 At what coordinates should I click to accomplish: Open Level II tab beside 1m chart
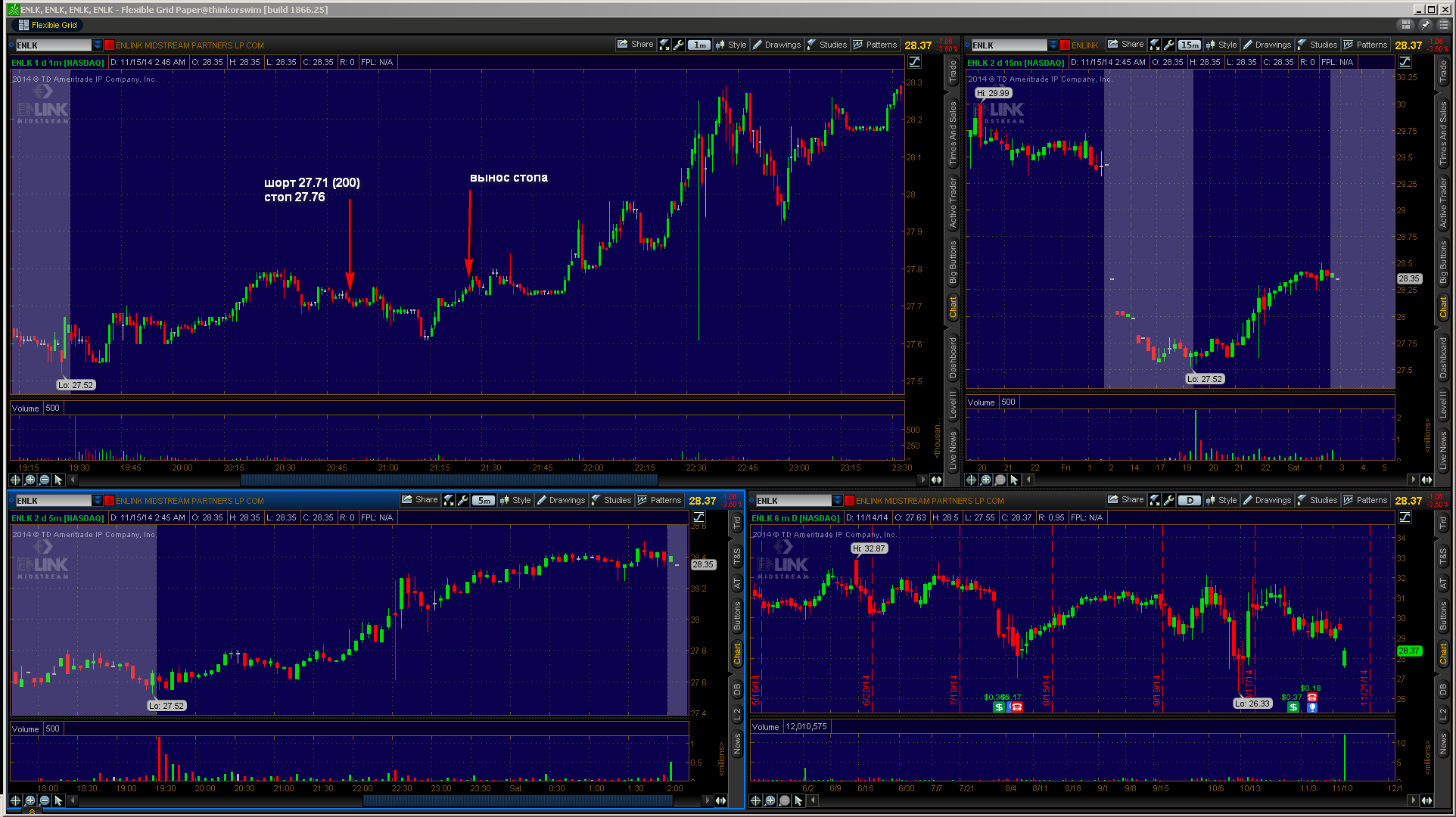[x=953, y=403]
